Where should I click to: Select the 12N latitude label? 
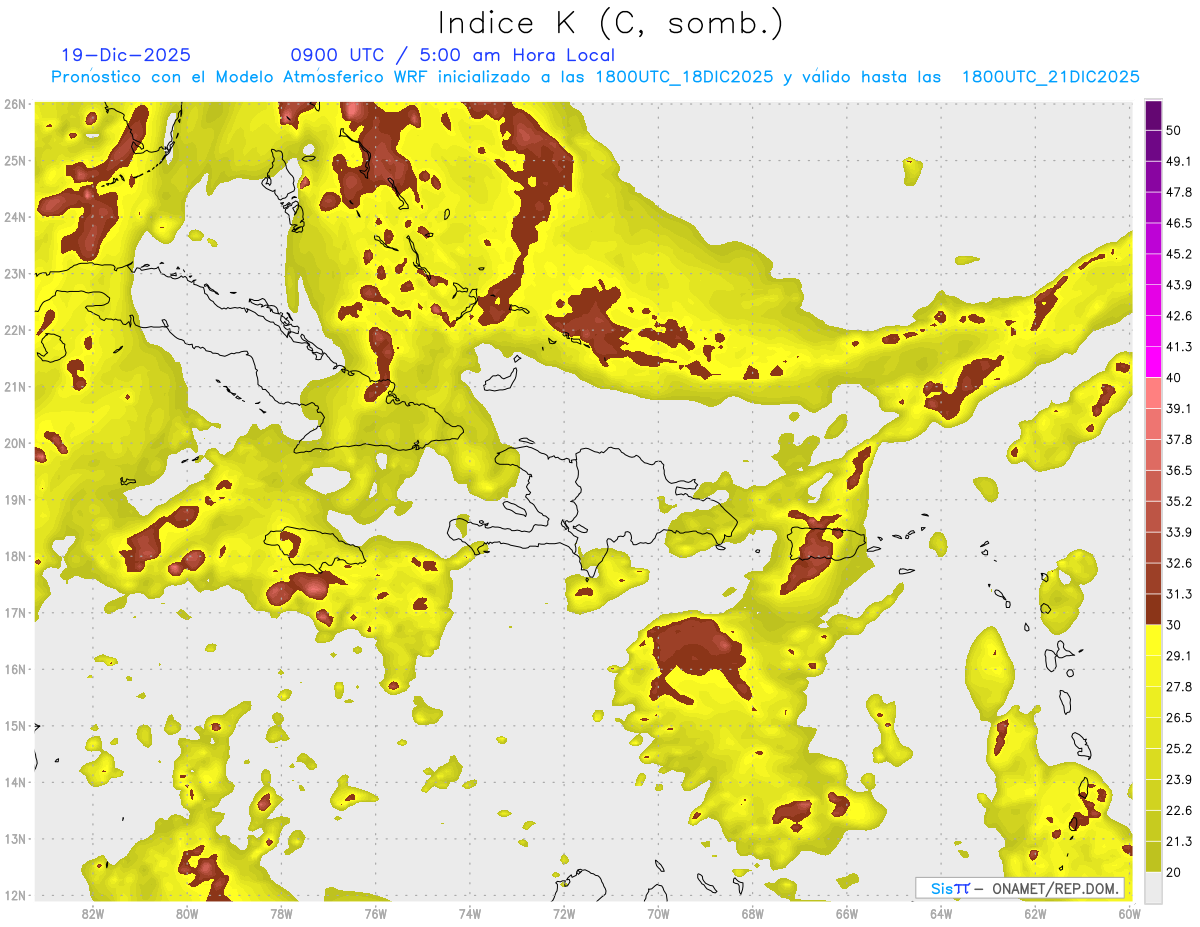point(14,896)
